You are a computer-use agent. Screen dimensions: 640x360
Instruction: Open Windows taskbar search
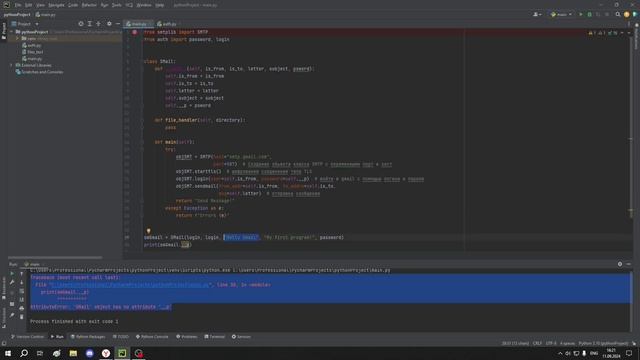coord(24,353)
